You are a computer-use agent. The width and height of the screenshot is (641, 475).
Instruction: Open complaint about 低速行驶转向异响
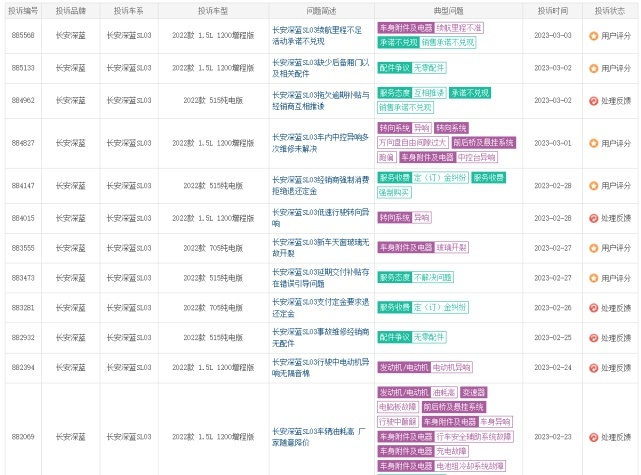[320, 217]
